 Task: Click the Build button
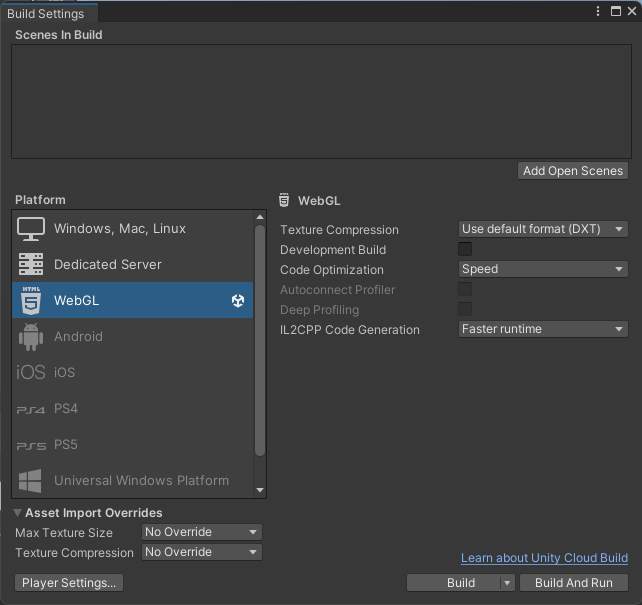pyautogui.click(x=454, y=582)
